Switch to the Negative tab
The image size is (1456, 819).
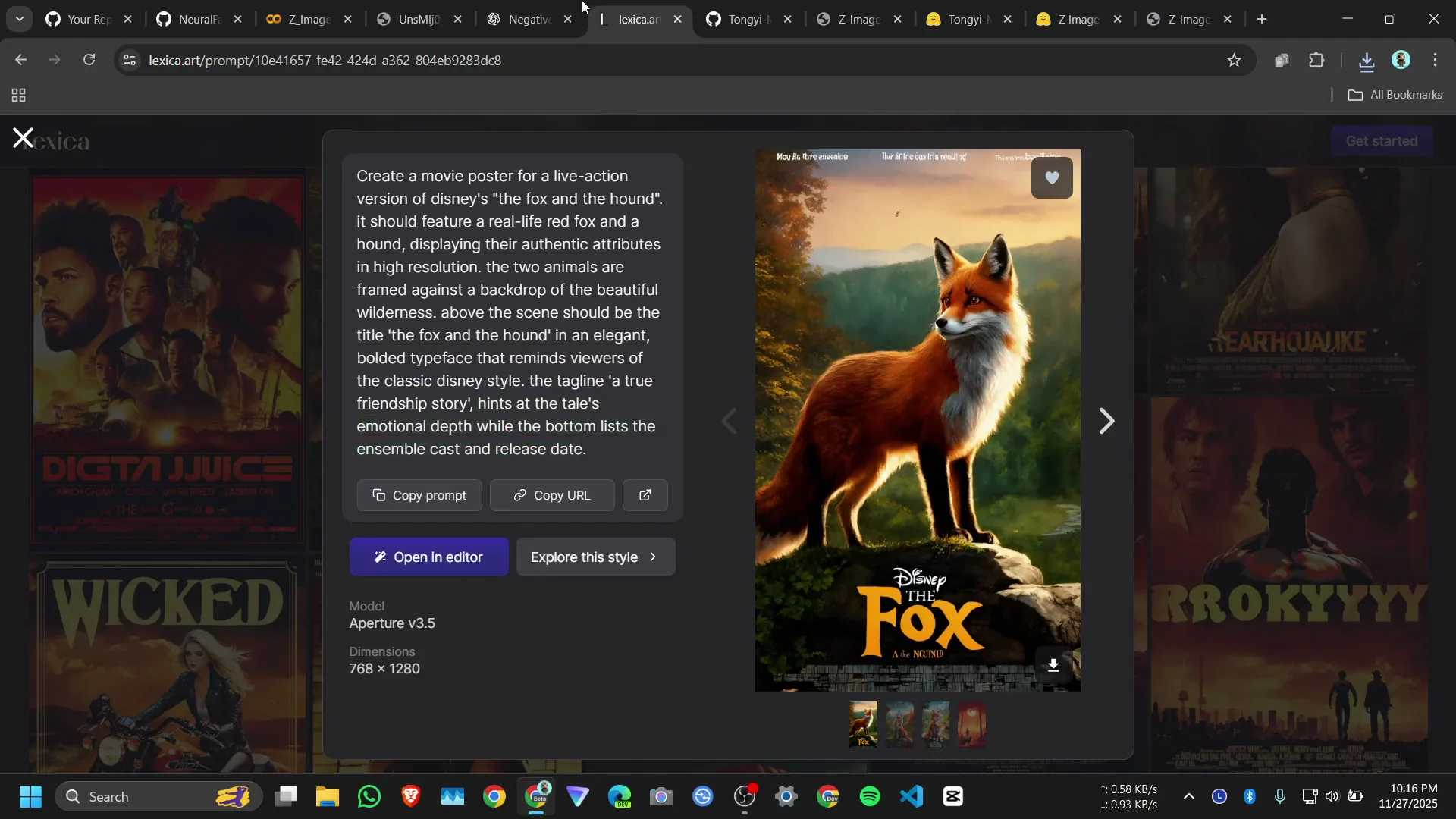529,19
